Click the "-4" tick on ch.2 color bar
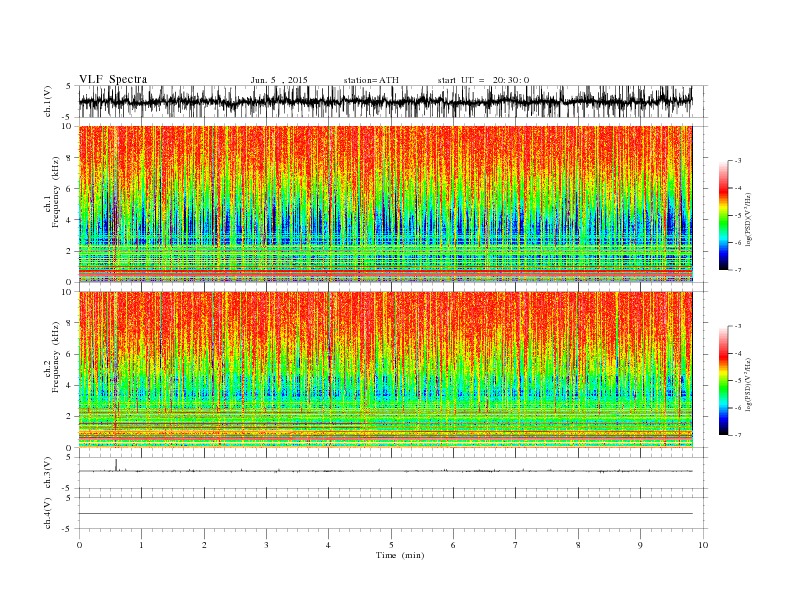Screen dimensions: 792x612 tap(738, 353)
